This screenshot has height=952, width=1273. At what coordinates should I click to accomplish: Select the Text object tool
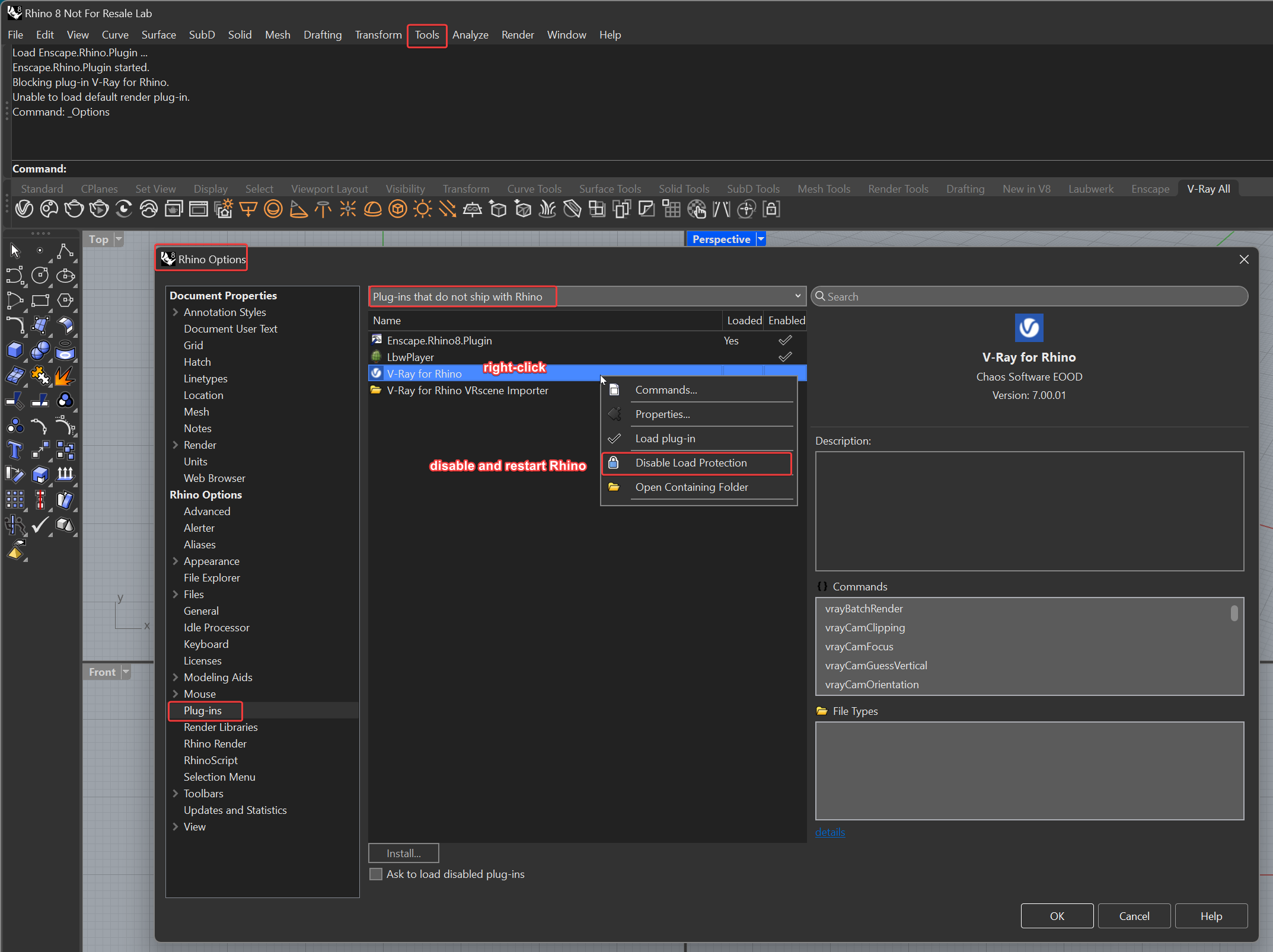click(x=15, y=450)
